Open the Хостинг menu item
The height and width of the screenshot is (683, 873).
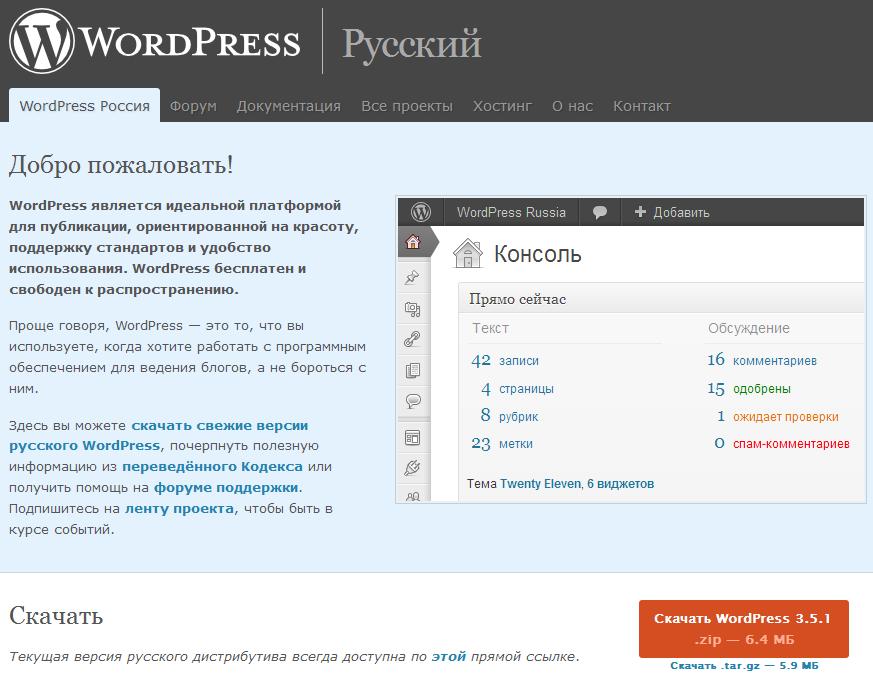[x=502, y=106]
